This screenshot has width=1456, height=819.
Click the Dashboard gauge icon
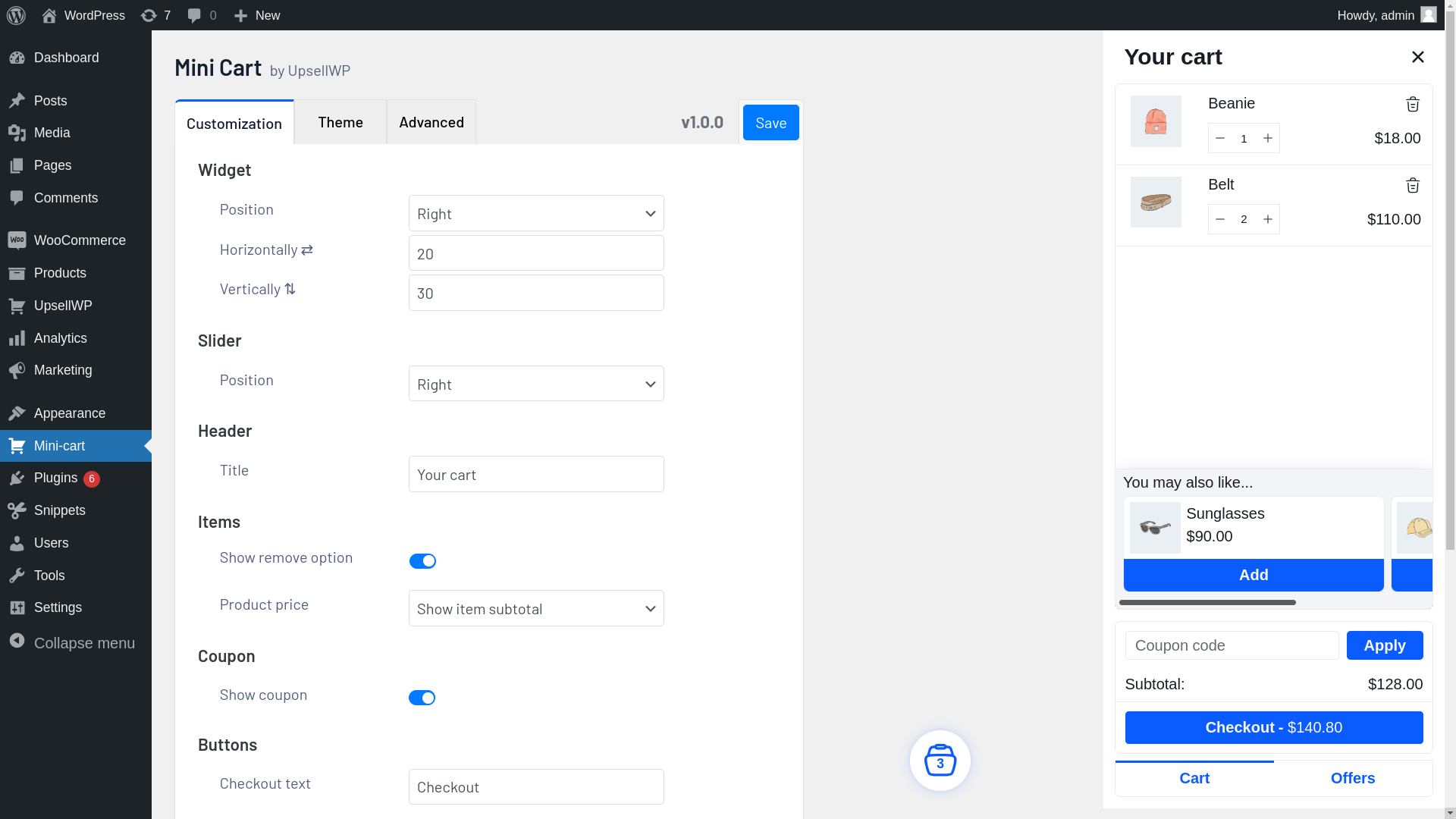[17, 58]
